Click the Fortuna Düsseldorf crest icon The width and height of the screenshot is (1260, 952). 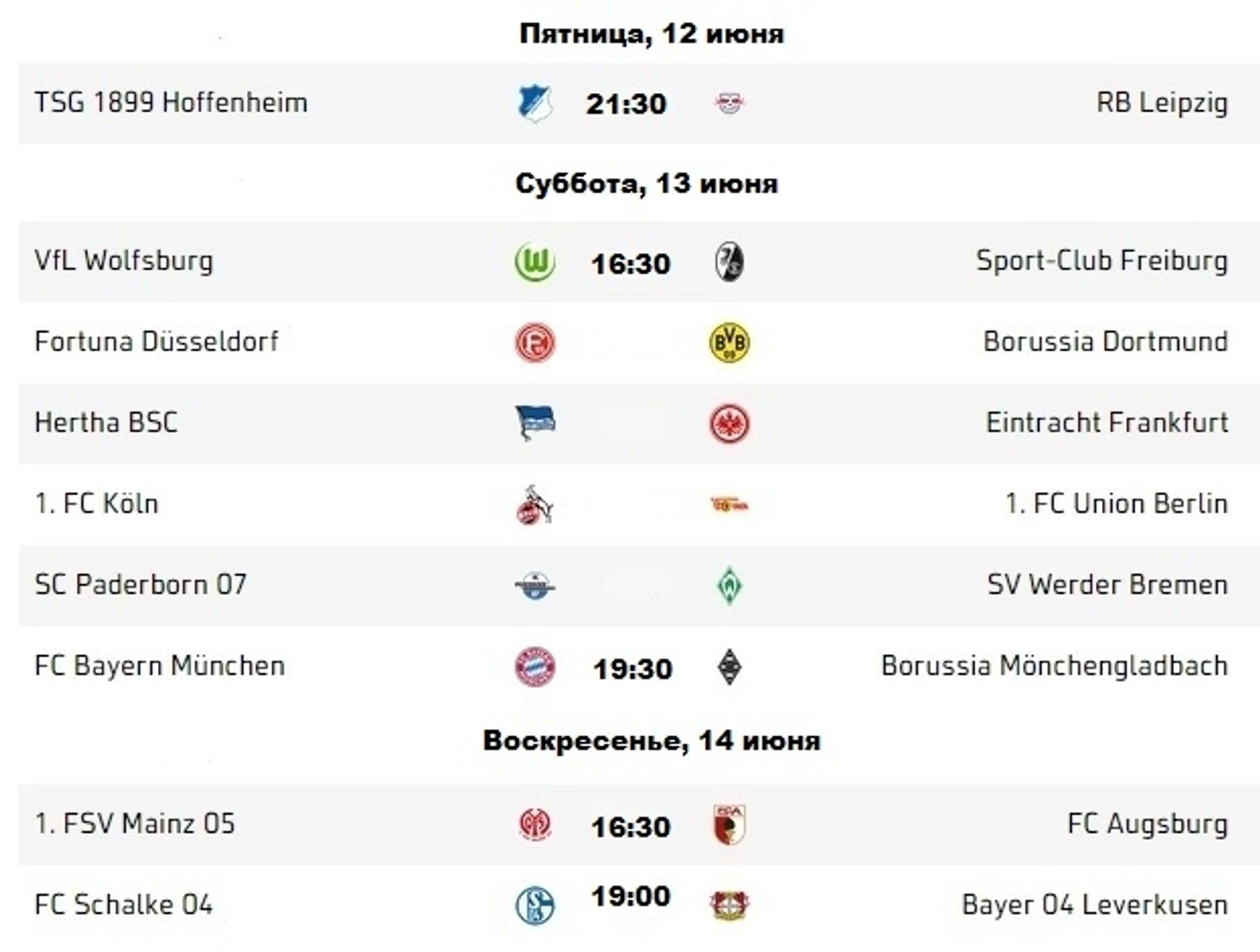pyautogui.click(x=534, y=343)
